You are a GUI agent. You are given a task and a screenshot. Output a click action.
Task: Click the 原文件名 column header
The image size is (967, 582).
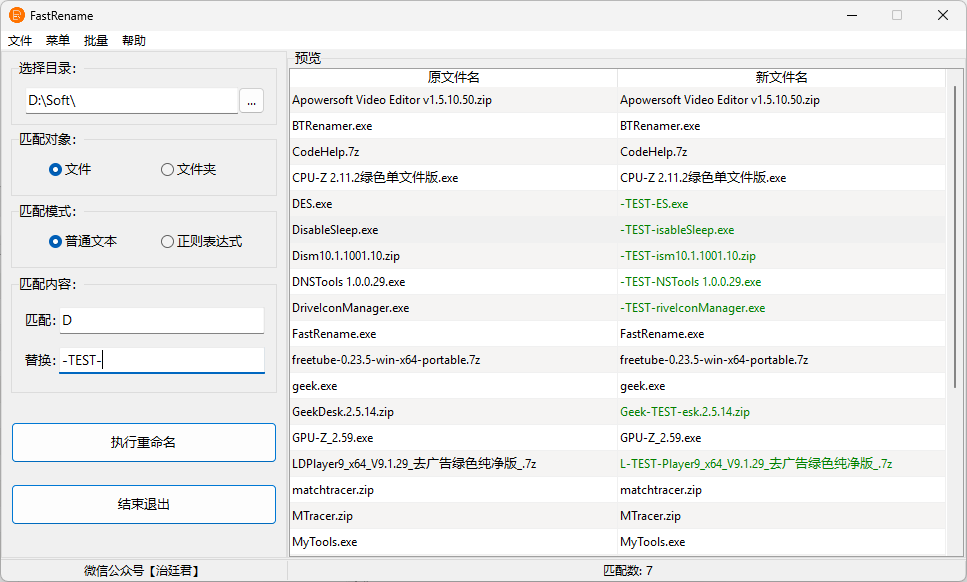(x=453, y=78)
